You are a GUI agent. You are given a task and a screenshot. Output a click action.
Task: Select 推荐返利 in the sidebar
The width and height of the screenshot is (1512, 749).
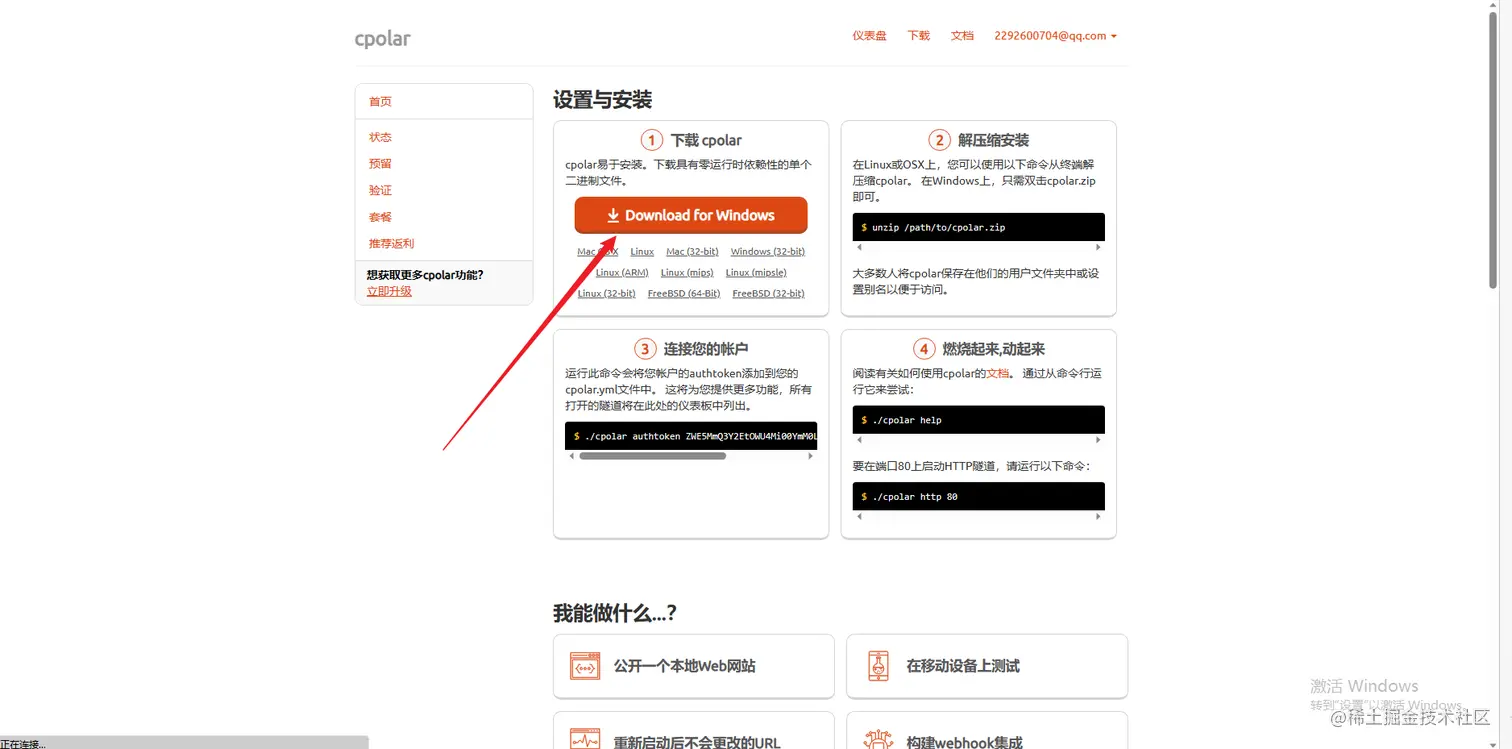(x=391, y=243)
